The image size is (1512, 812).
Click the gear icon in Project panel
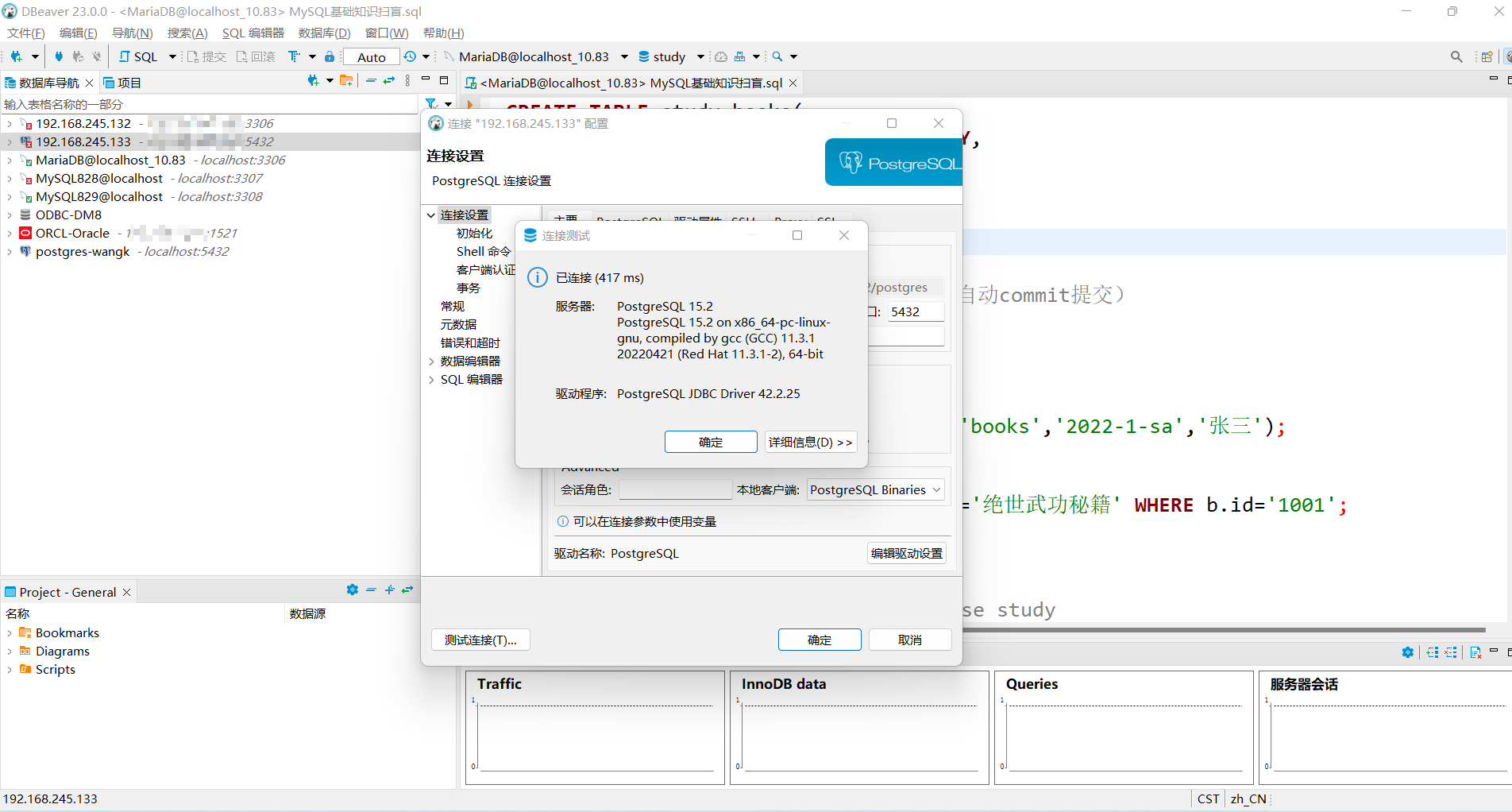(353, 590)
